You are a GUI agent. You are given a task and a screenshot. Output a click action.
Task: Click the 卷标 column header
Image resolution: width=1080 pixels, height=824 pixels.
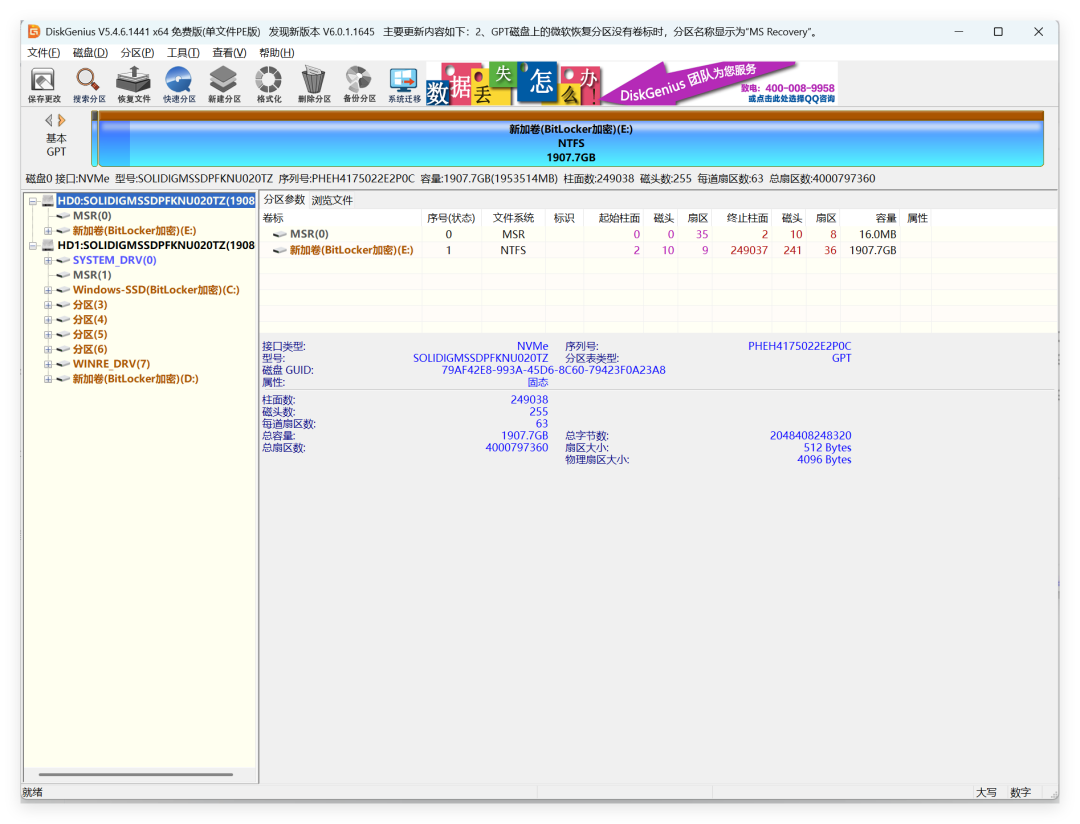coord(341,218)
